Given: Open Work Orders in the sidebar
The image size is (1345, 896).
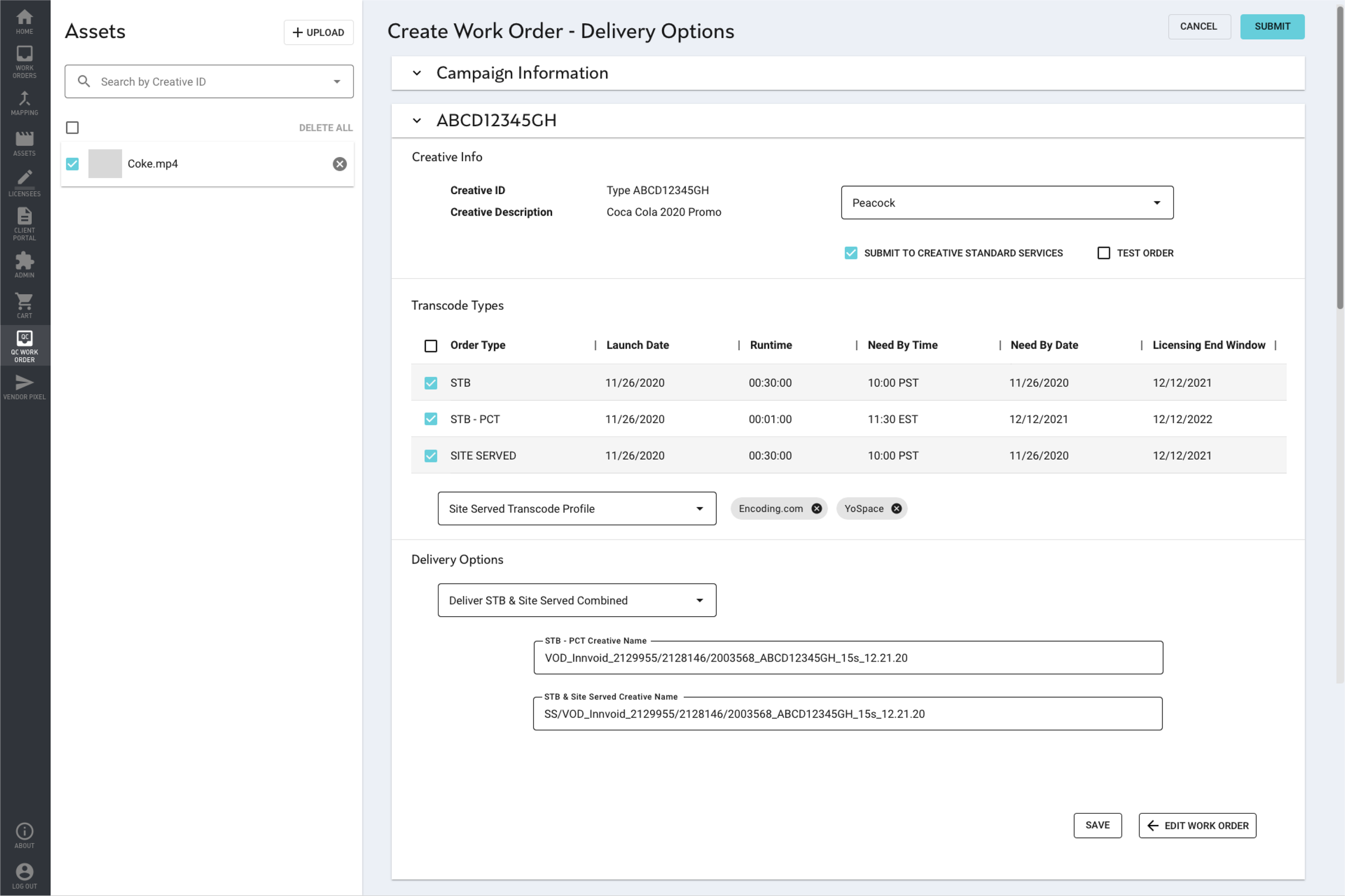Looking at the screenshot, I should tap(24, 62).
